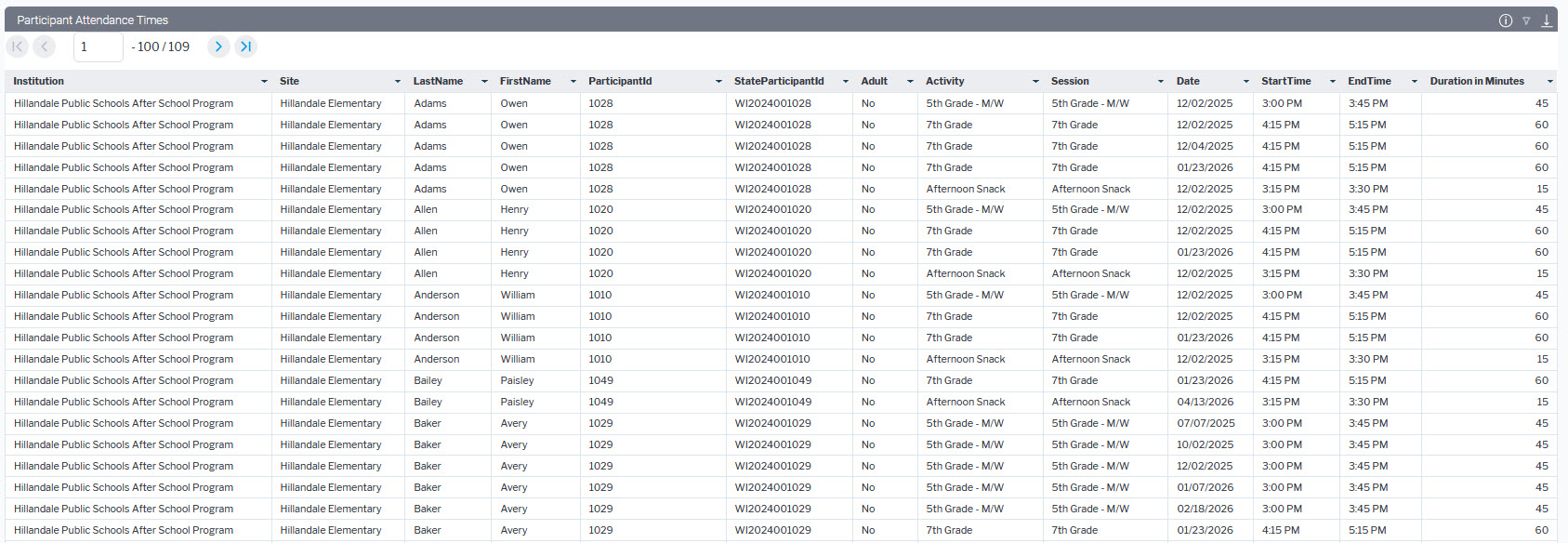Select the Participant Attendance Times title

point(93,20)
